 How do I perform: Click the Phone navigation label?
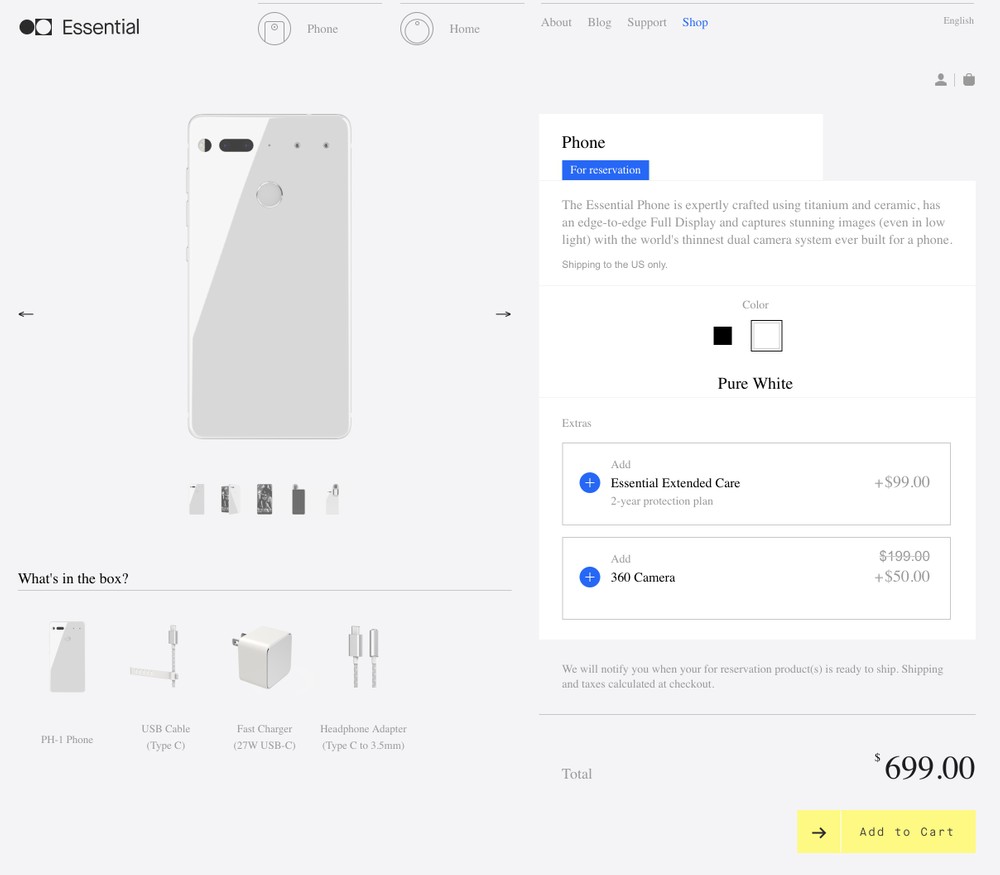point(323,29)
